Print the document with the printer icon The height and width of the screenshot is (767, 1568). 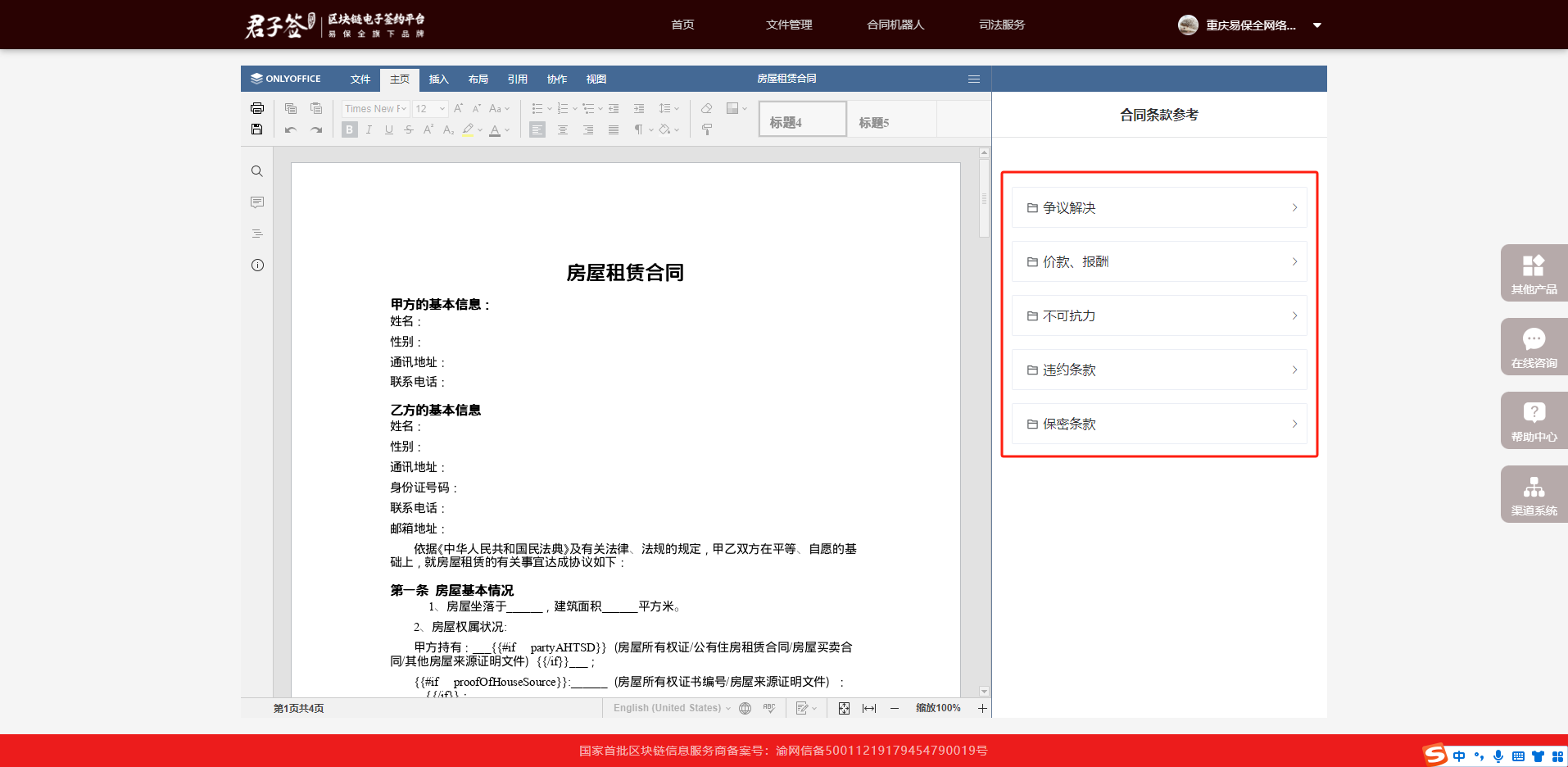coord(257,108)
